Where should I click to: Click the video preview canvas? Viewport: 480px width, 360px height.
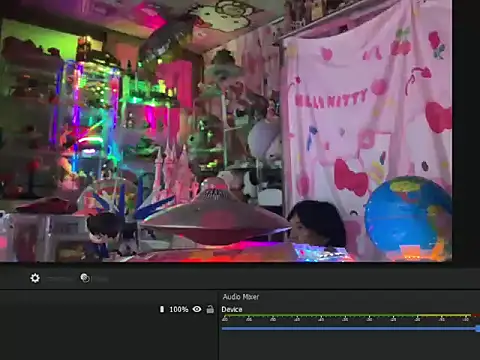[226, 131]
